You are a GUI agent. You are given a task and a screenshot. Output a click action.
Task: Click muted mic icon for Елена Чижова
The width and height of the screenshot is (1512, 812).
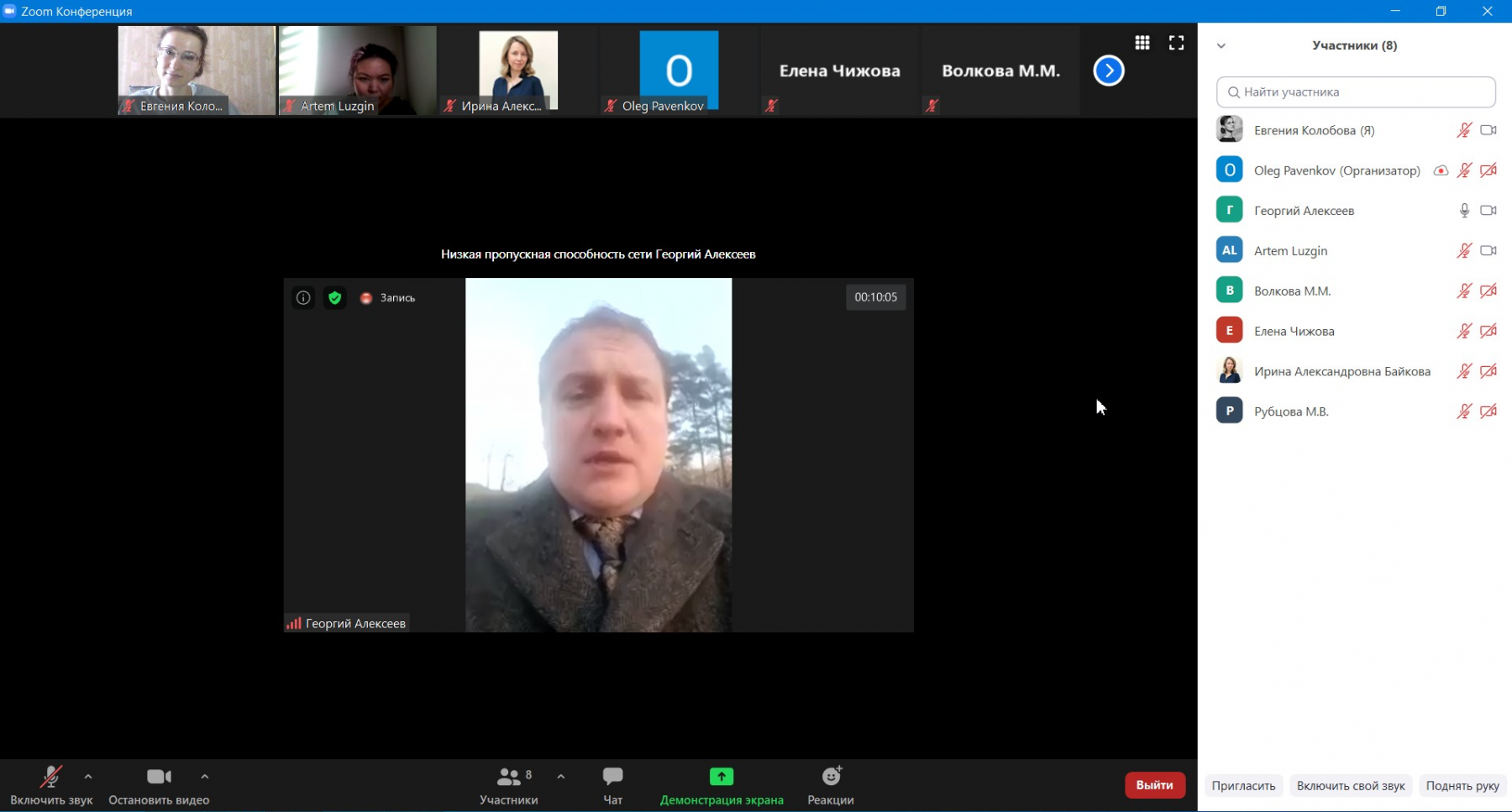(1464, 331)
